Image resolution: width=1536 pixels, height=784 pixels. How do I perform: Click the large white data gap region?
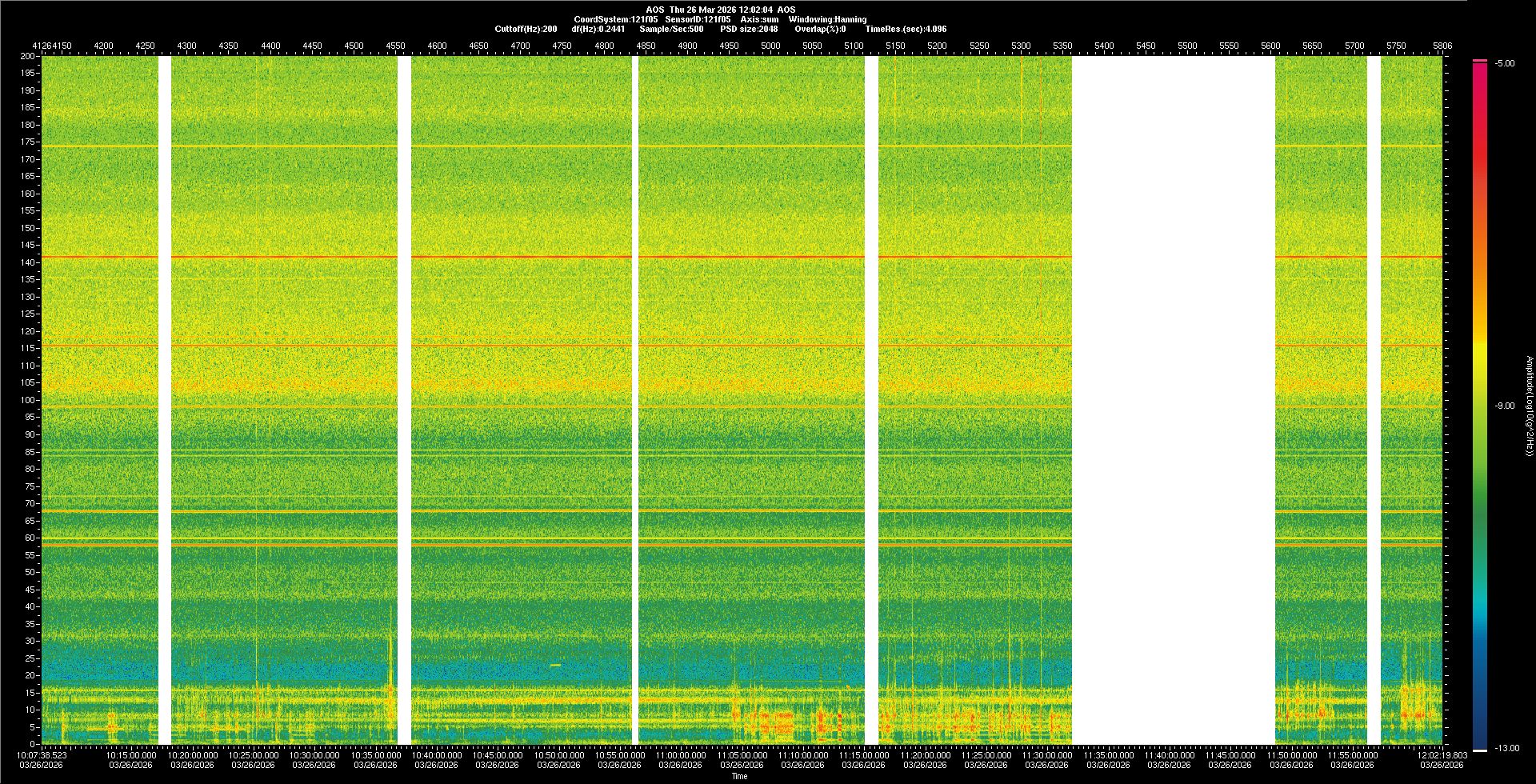pos(1173,400)
